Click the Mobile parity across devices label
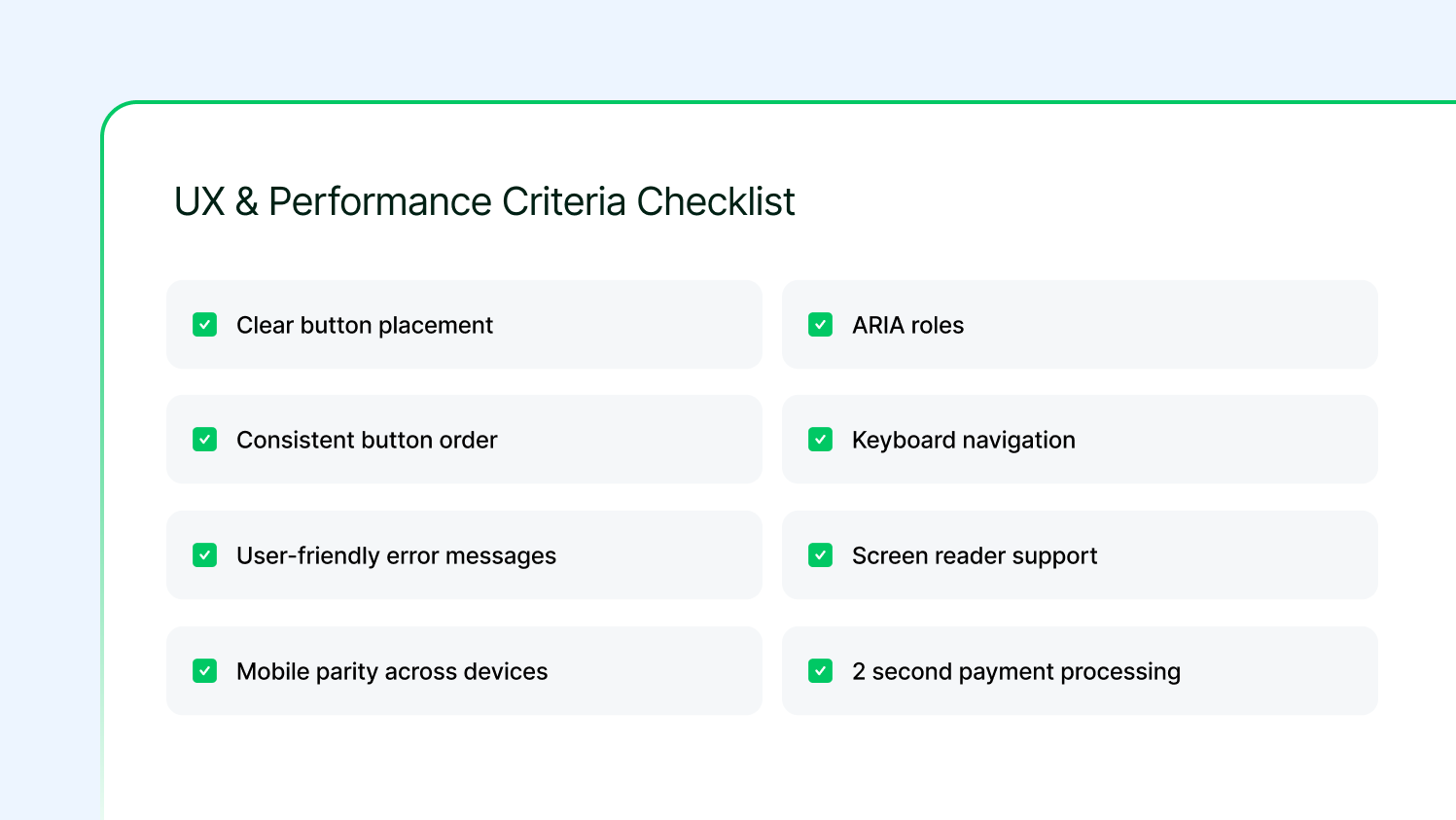 coord(392,671)
